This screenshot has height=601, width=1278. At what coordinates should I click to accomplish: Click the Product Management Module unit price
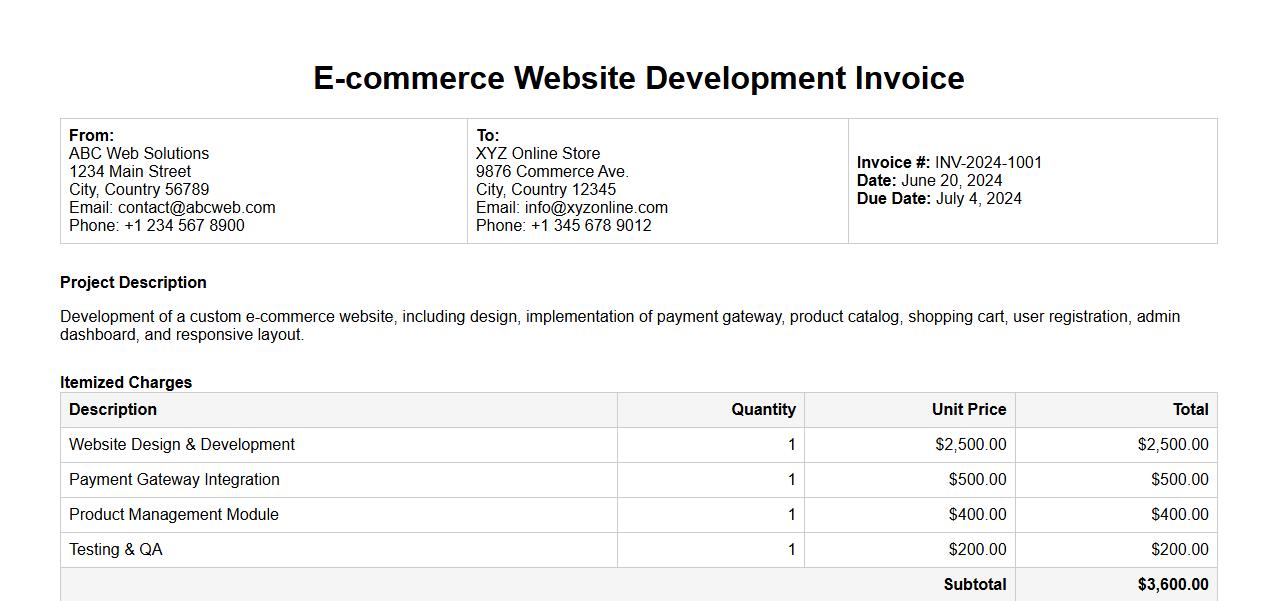(x=977, y=515)
